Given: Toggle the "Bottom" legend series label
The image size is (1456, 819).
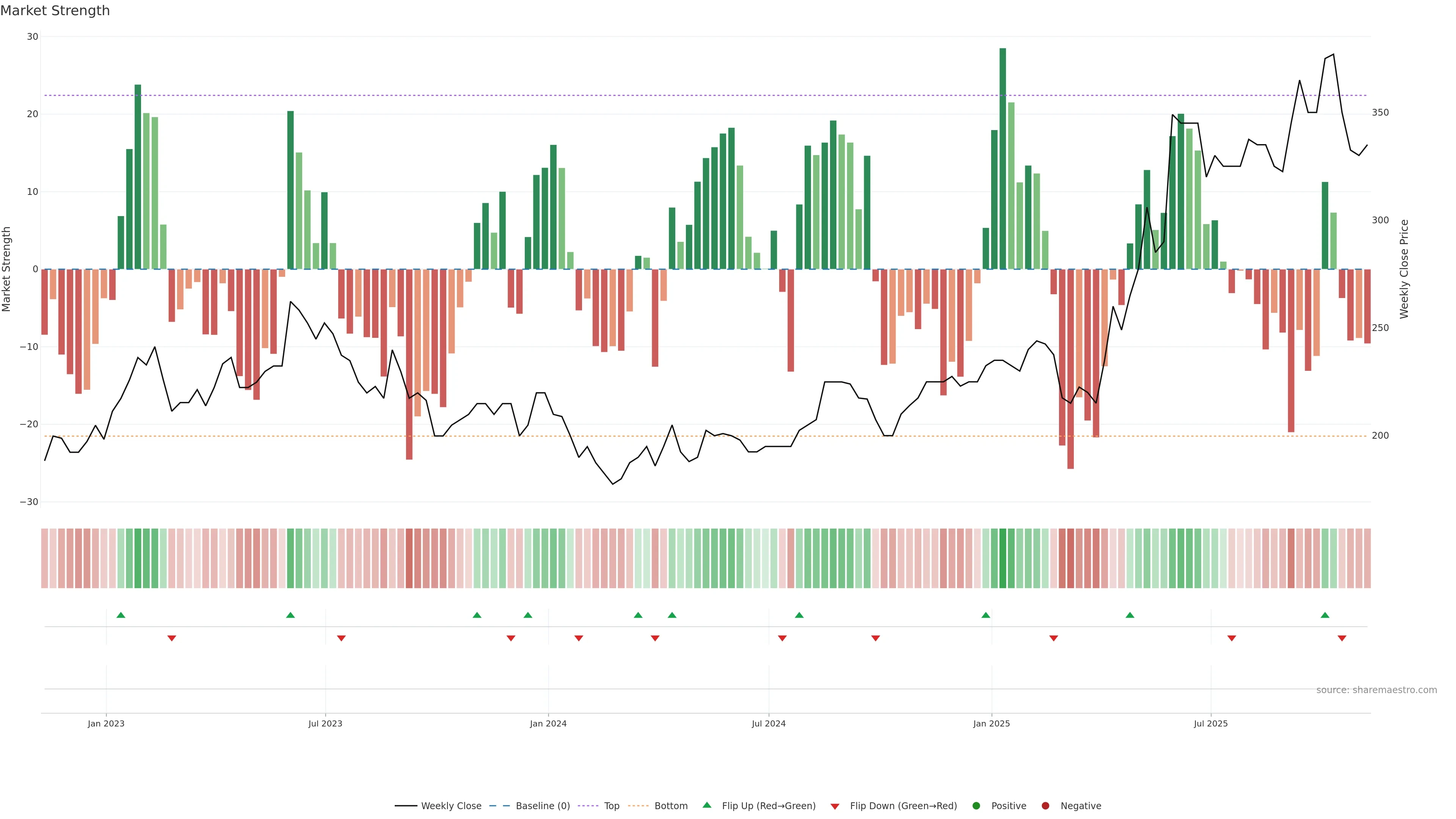Looking at the screenshot, I should click(x=671, y=806).
